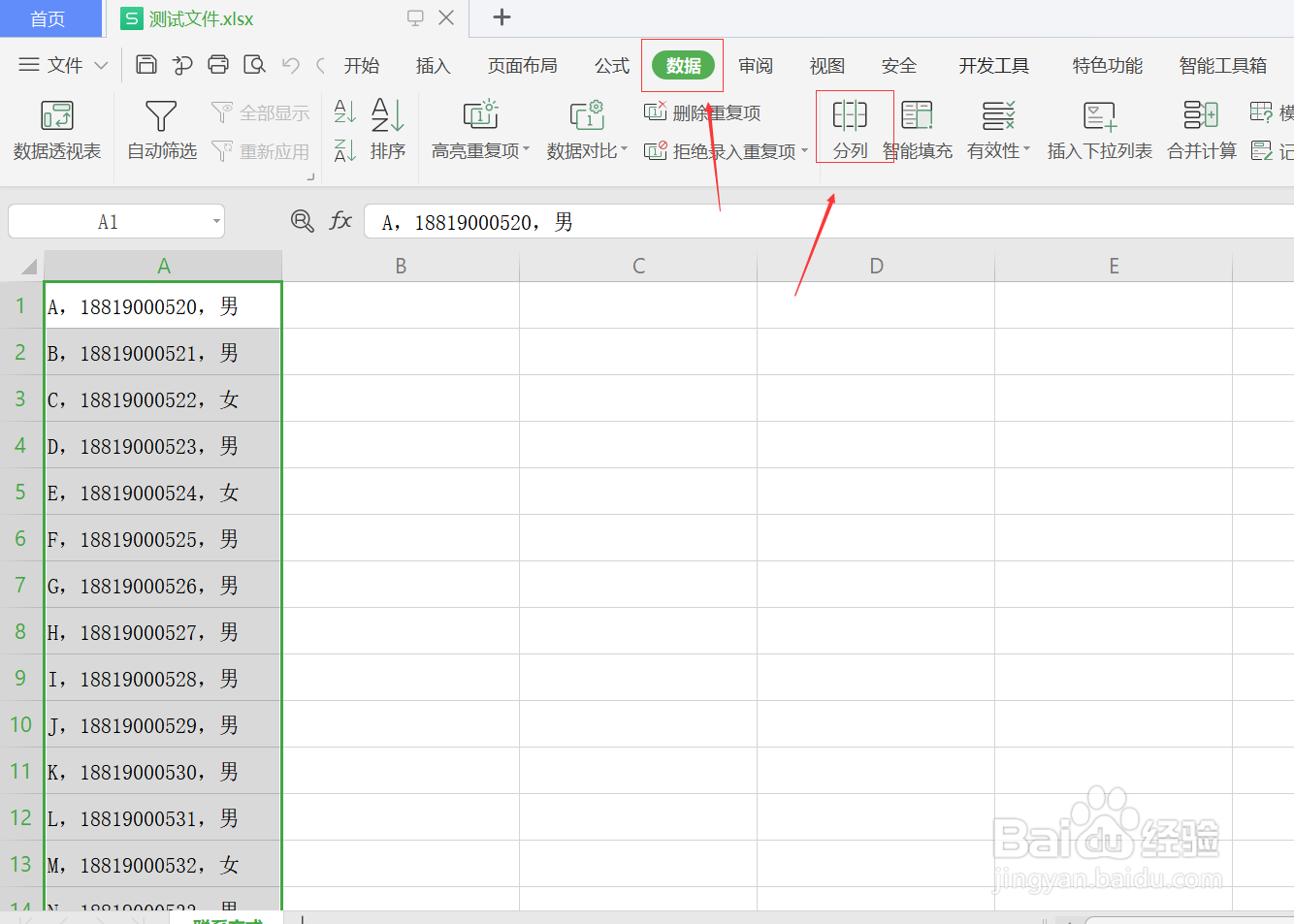The image size is (1294, 924).
Task: Close the 测试文件.xlsx document tab
Action: point(446,17)
